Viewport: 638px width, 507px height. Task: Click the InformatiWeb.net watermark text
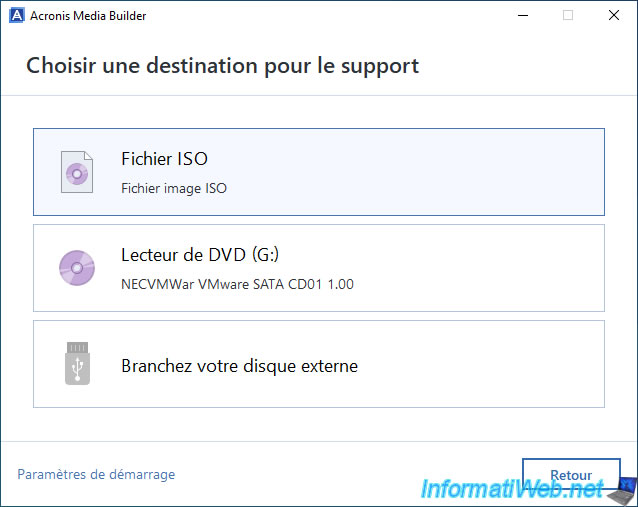(512, 489)
